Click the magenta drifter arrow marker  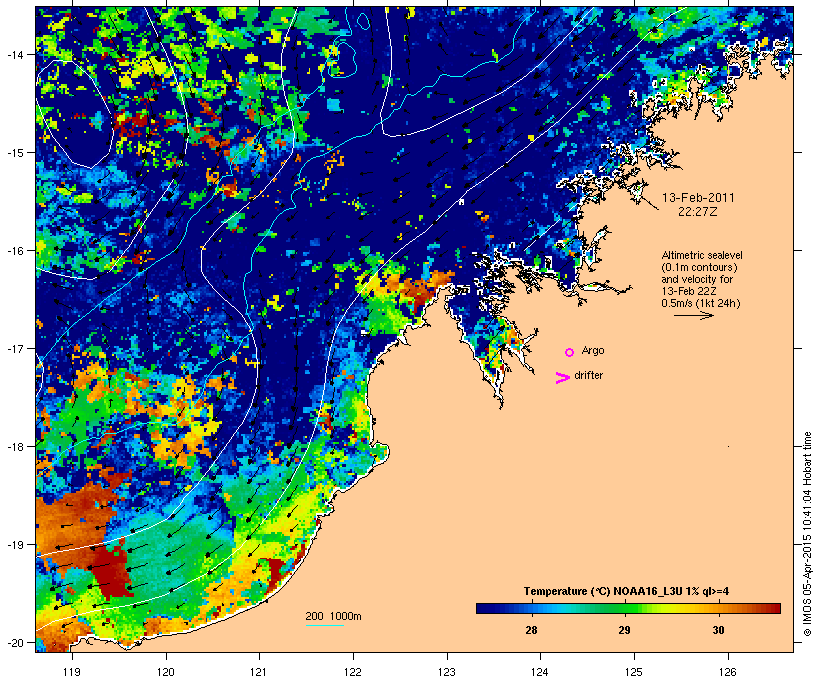click(563, 378)
